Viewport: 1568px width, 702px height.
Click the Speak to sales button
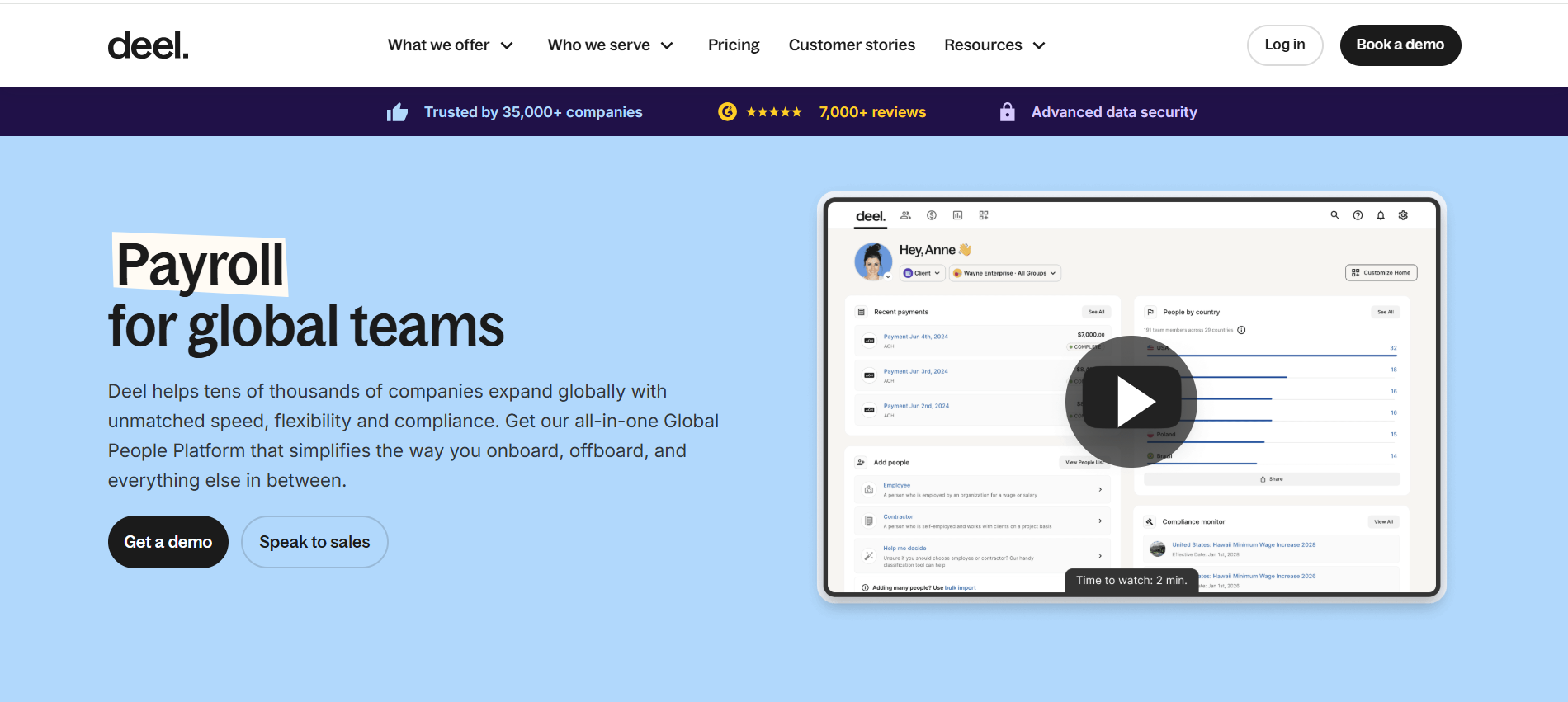[314, 542]
